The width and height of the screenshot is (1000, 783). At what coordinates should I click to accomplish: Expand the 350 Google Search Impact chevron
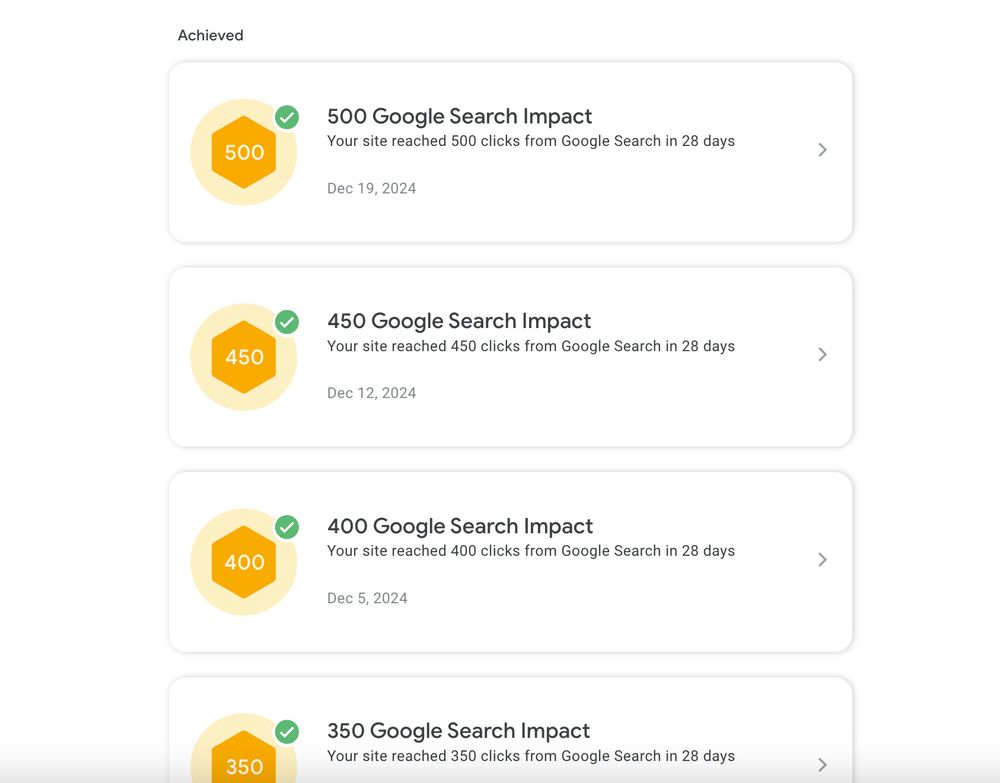(823, 765)
